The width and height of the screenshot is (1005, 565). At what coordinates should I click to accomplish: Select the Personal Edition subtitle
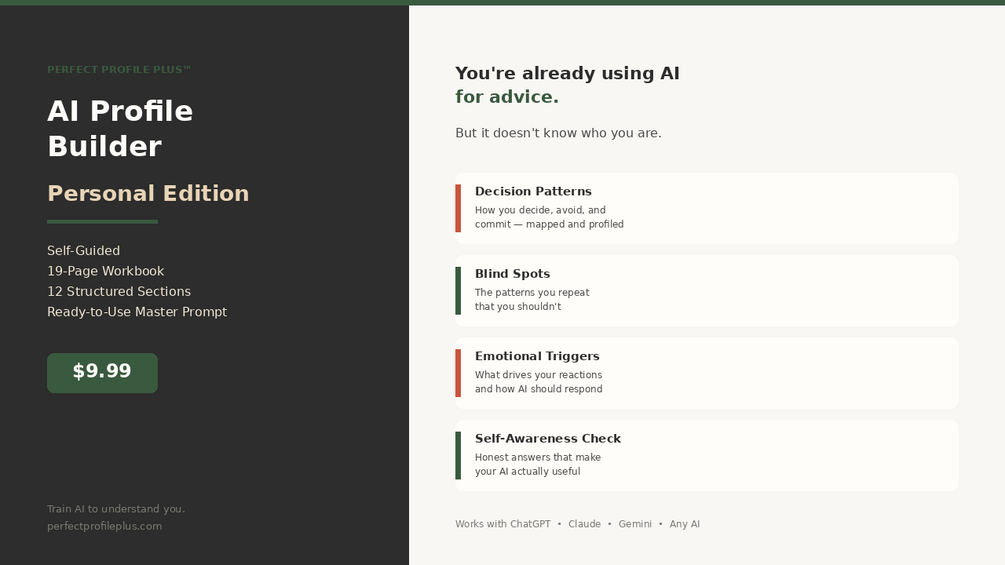pos(148,193)
